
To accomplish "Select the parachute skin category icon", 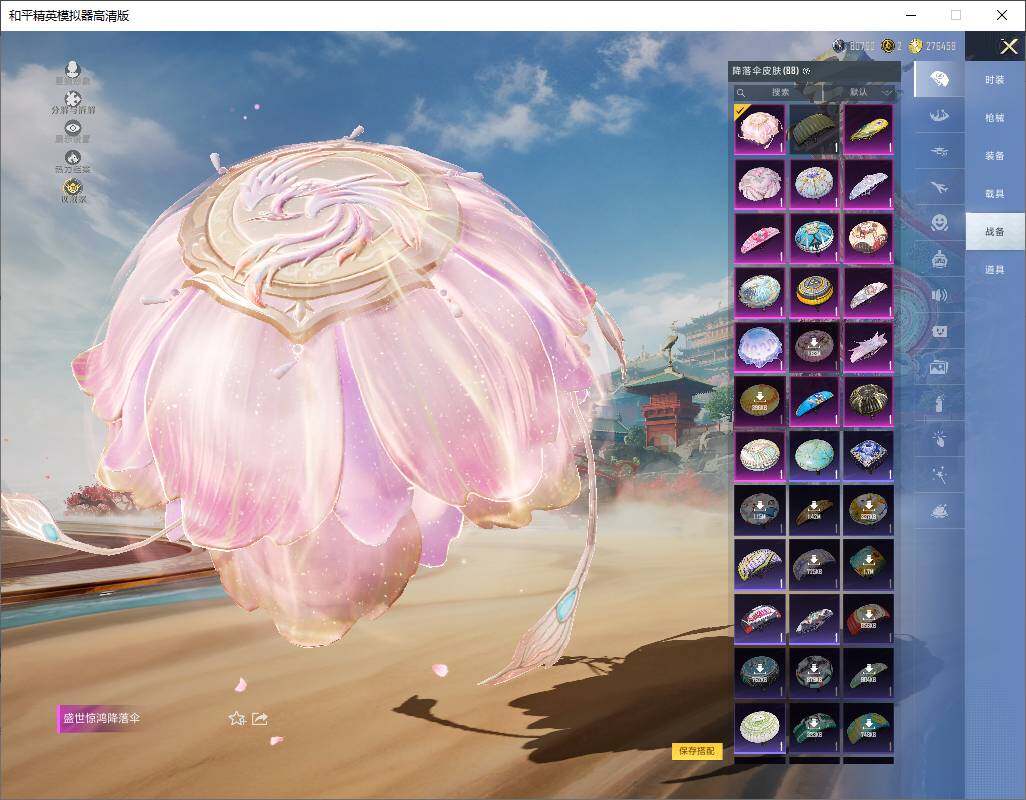I will click(x=938, y=79).
